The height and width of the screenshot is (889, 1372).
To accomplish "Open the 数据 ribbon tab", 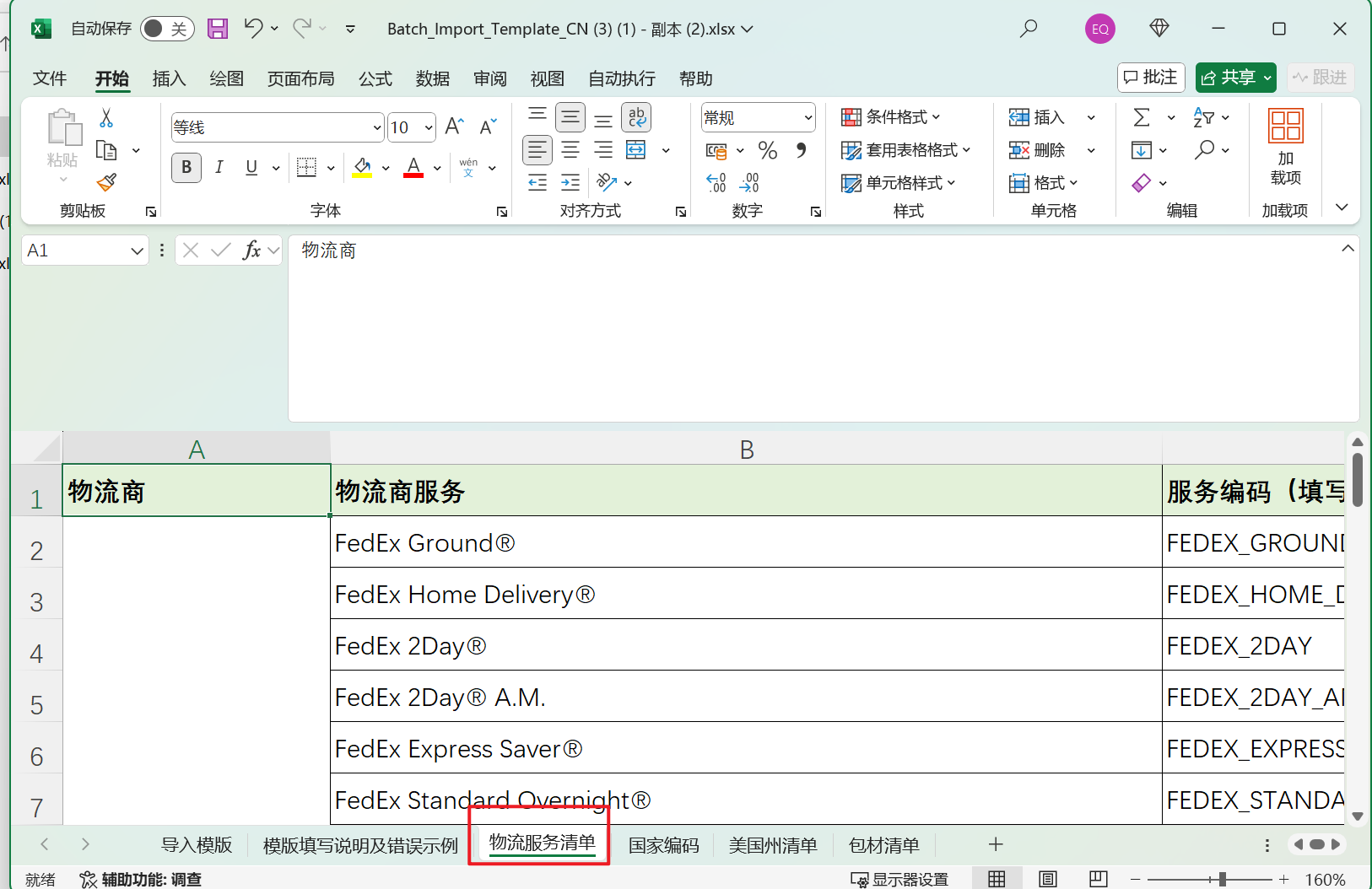I will point(433,78).
